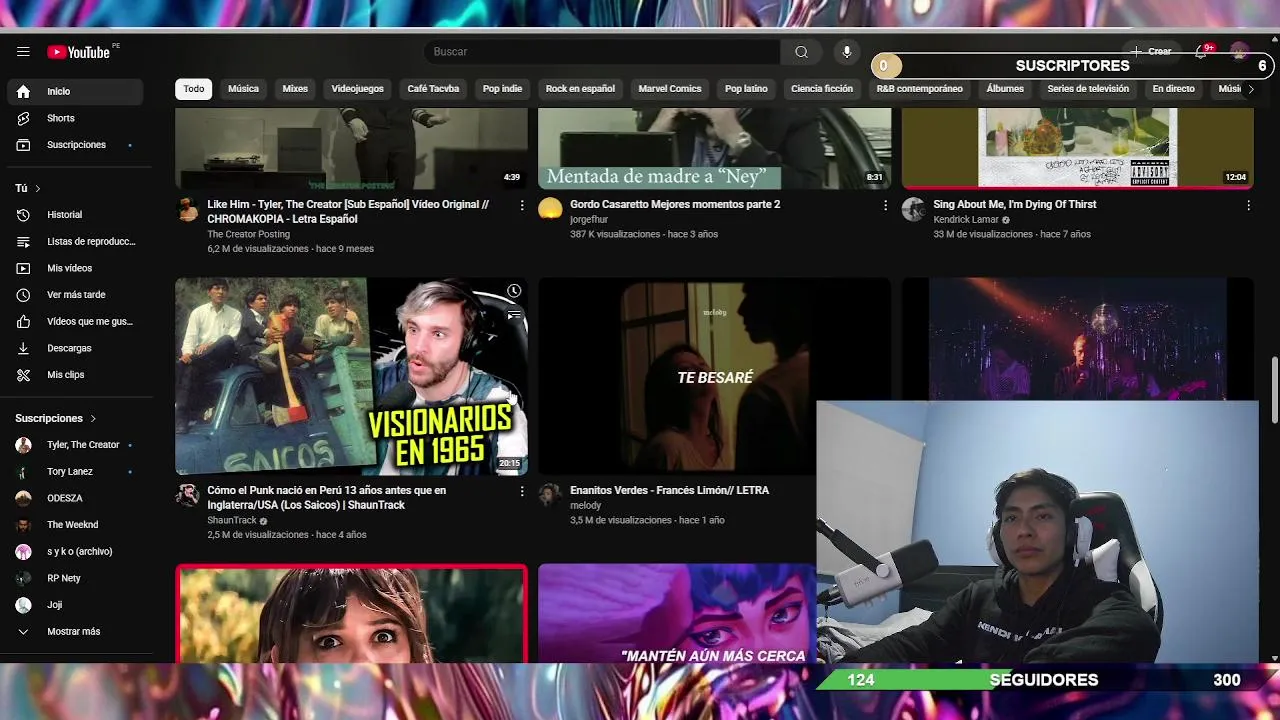Select Marvel Comics chip
The width and height of the screenshot is (1280, 720).
click(x=670, y=89)
